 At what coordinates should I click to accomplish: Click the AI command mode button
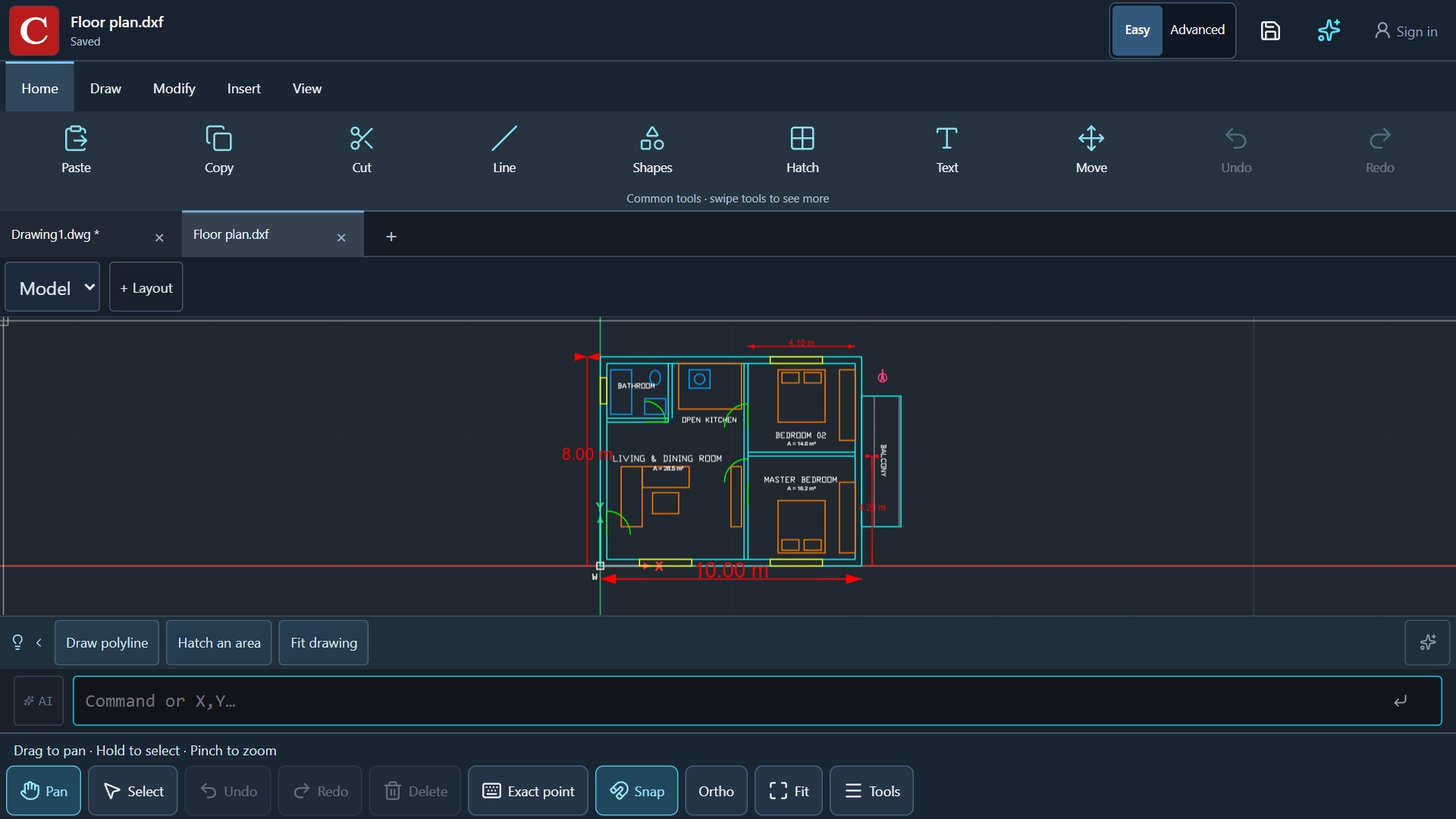(x=39, y=701)
